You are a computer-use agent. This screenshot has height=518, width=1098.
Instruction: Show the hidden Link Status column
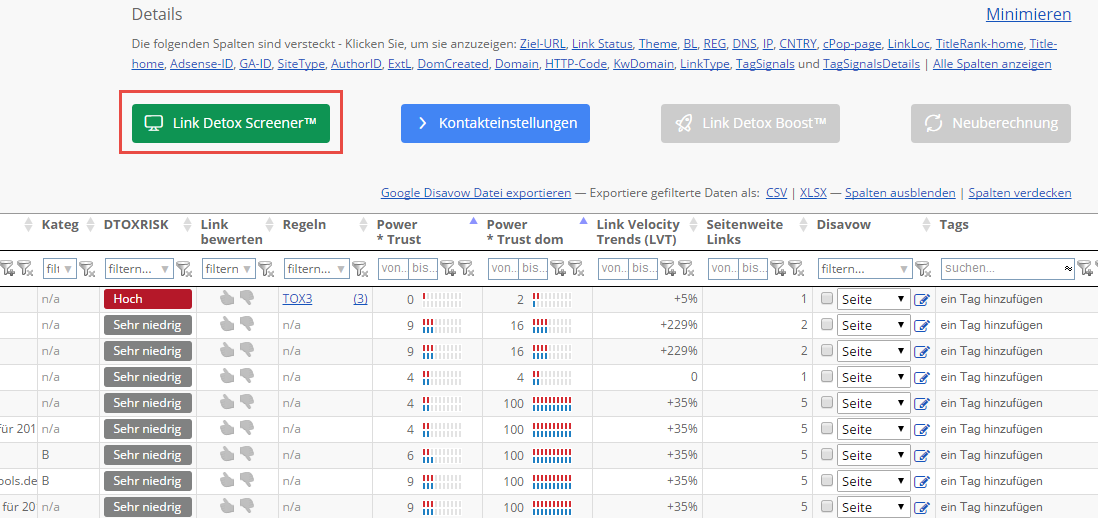[602, 44]
